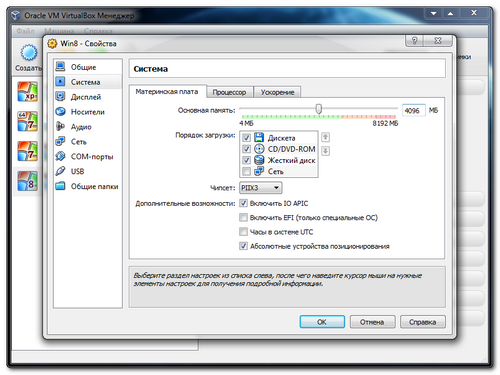Click the green zone of memory scale
Screen dimensions: 500x375
pyautogui.click(x=292, y=117)
